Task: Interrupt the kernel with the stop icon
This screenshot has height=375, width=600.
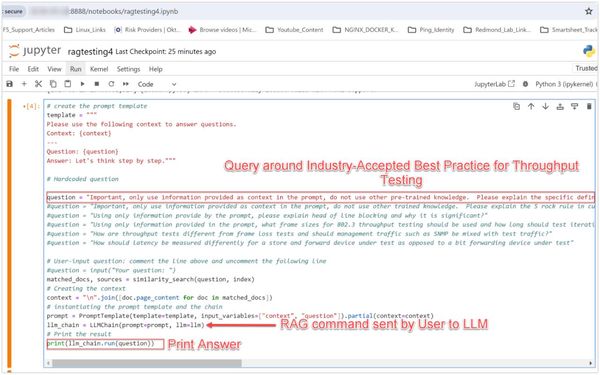Action: (97, 84)
